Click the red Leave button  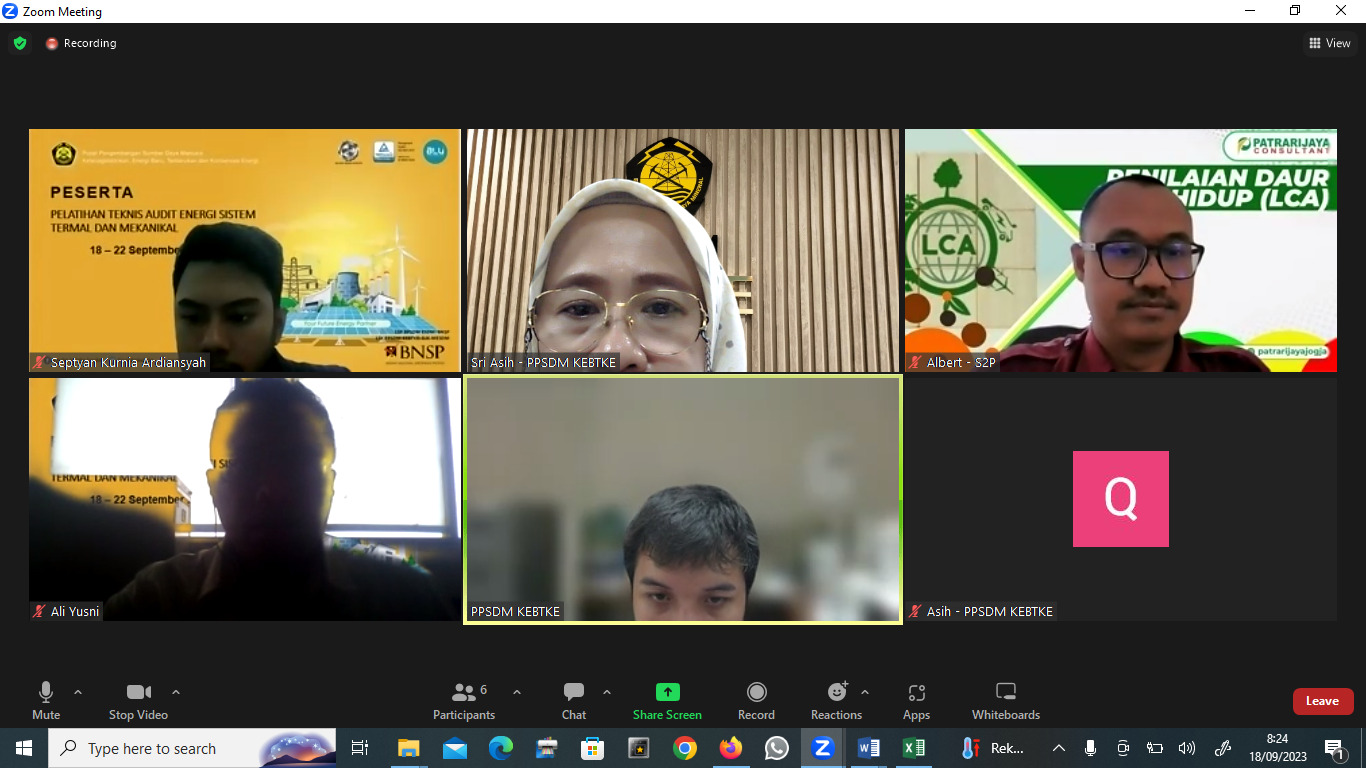click(x=1322, y=701)
